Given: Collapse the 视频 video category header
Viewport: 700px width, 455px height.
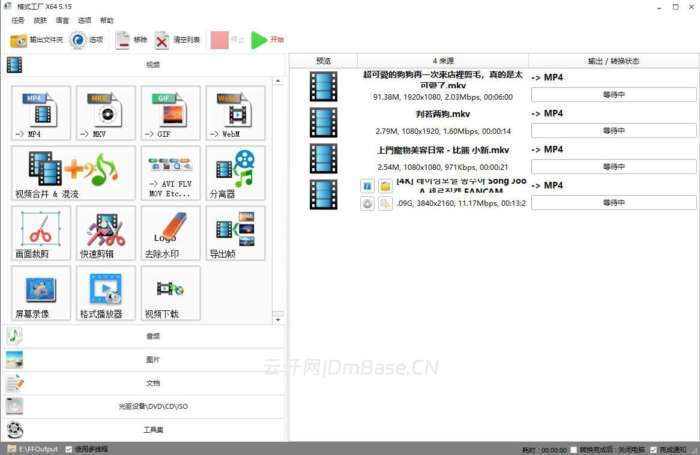Looking at the screenshot, I should tap(145, 65).
